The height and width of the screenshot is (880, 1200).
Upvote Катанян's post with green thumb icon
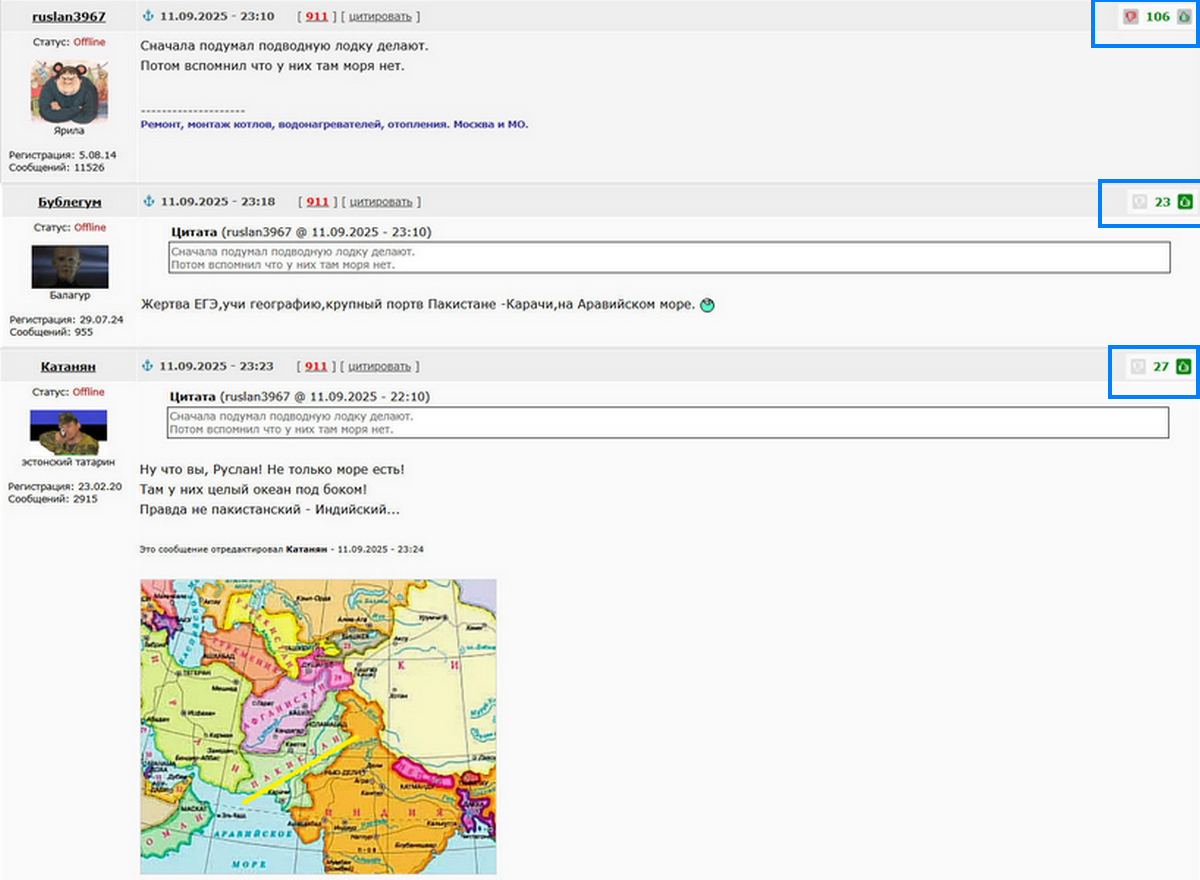[1184, 367]
